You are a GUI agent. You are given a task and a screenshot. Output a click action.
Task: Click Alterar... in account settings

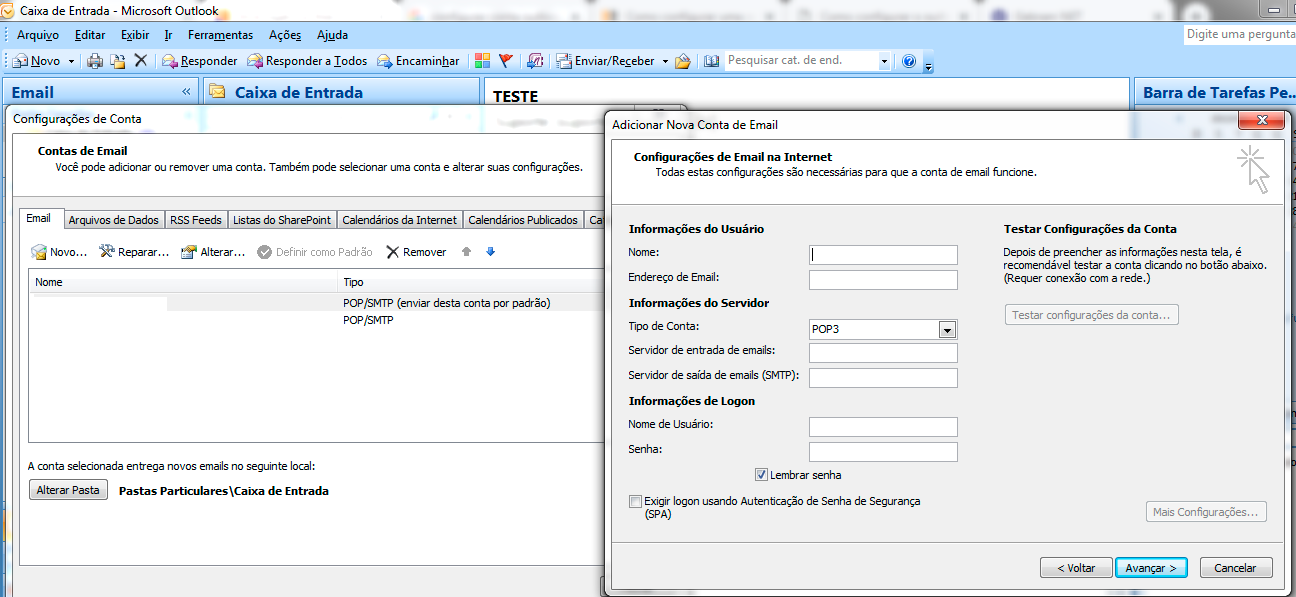point(213,252)
